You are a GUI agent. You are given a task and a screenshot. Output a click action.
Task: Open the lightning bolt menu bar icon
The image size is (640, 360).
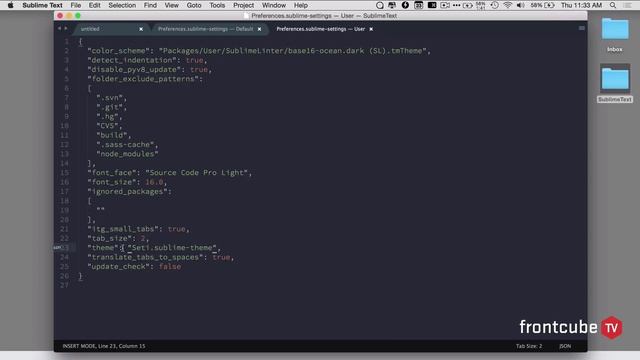[x=405, y=5]
